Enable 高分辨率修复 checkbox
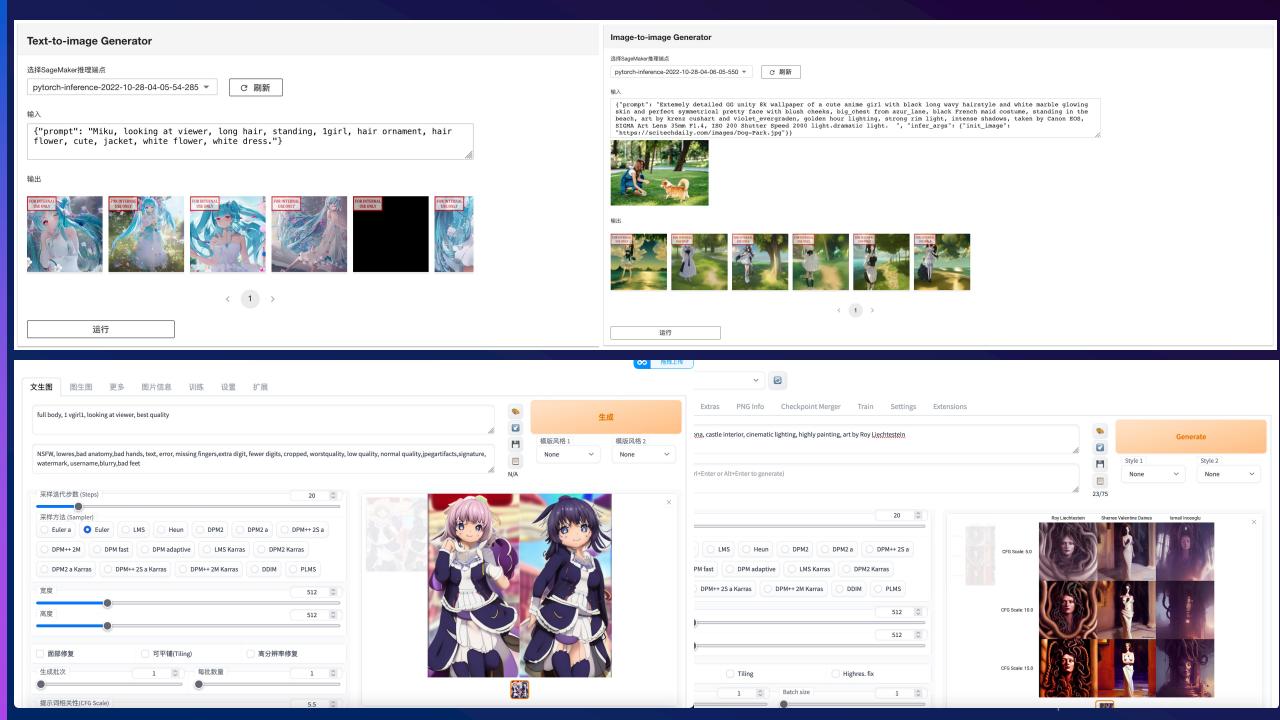 250,653
